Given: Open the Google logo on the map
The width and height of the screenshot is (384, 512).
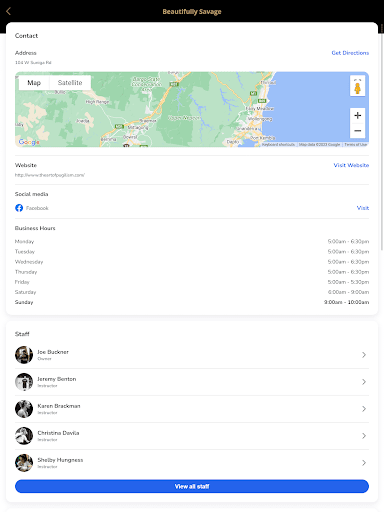Looking at the screenshot, I should pos(29,142).
